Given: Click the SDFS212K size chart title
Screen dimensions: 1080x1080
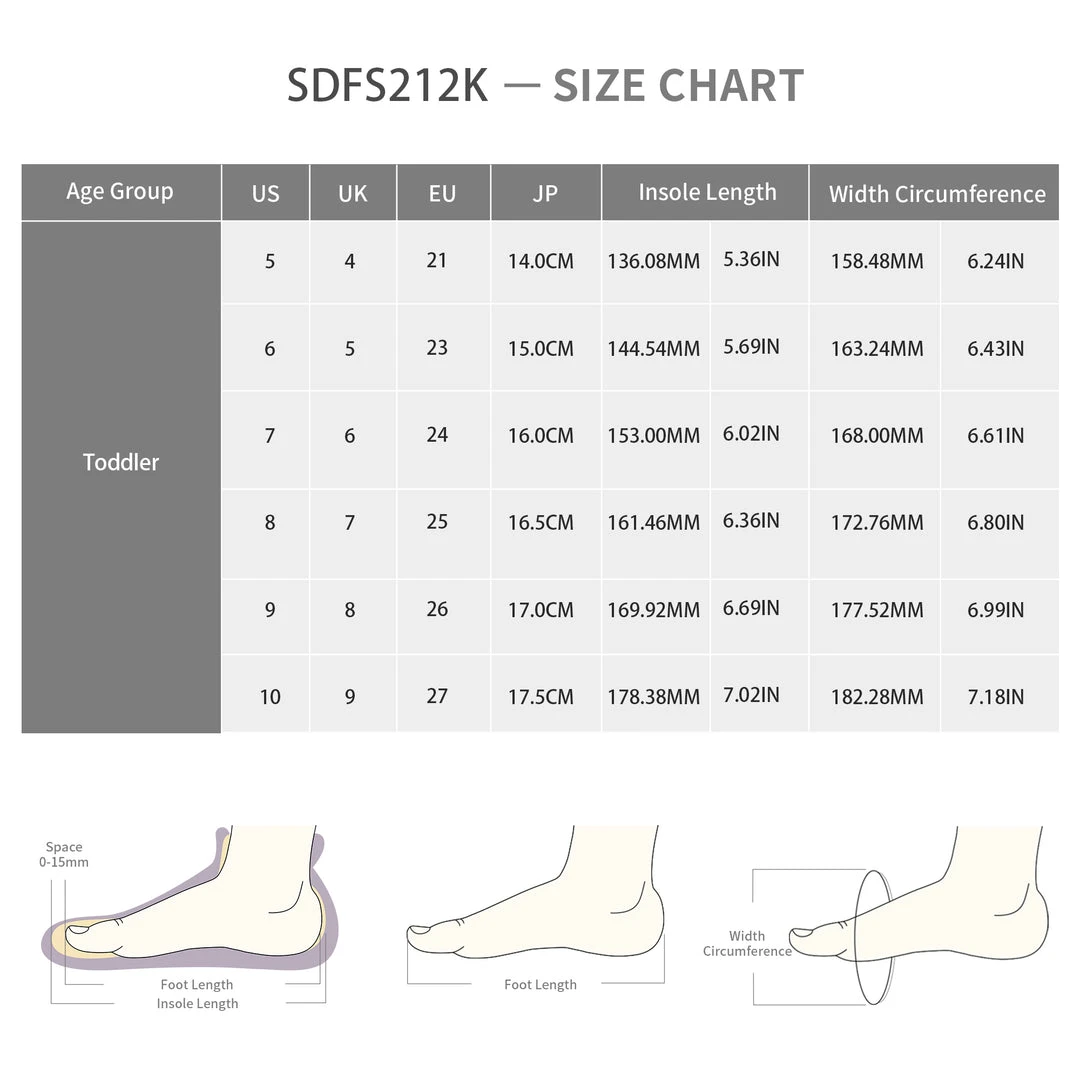Looking at the screenshot, I should click(545, 86).
